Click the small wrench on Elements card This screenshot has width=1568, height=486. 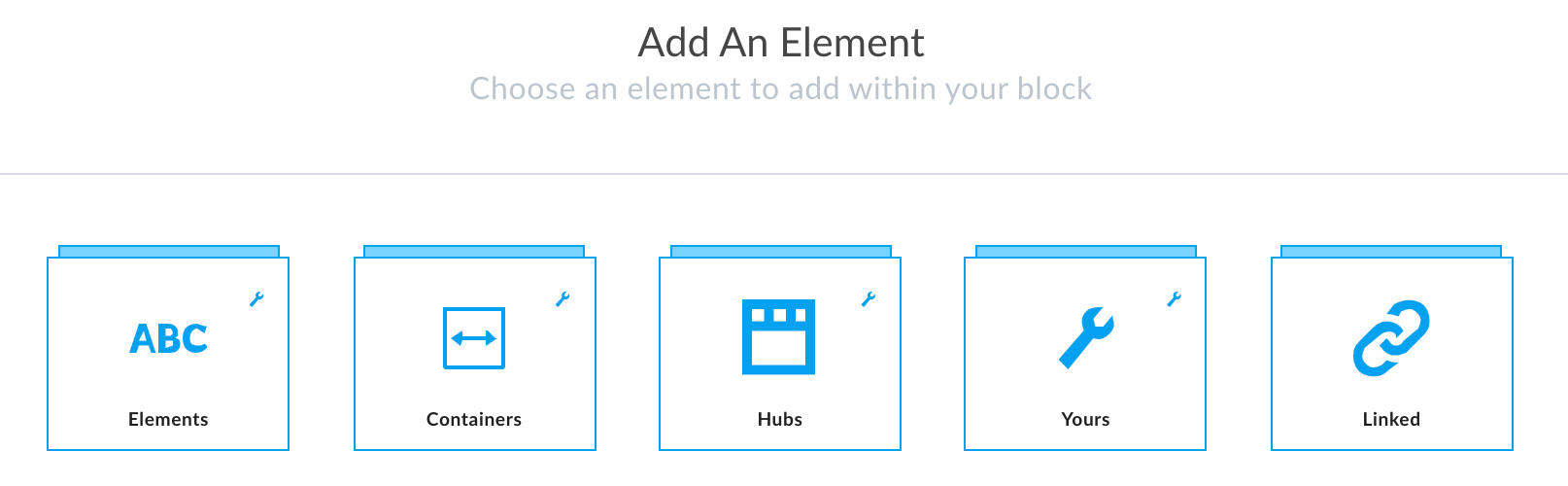[256, 299]
